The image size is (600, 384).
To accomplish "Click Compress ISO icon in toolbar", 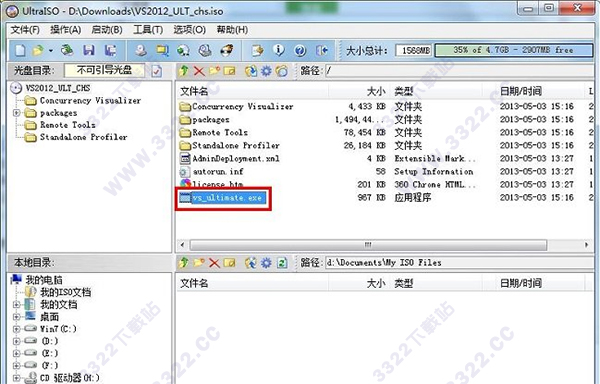I will (x=162, y=50).
